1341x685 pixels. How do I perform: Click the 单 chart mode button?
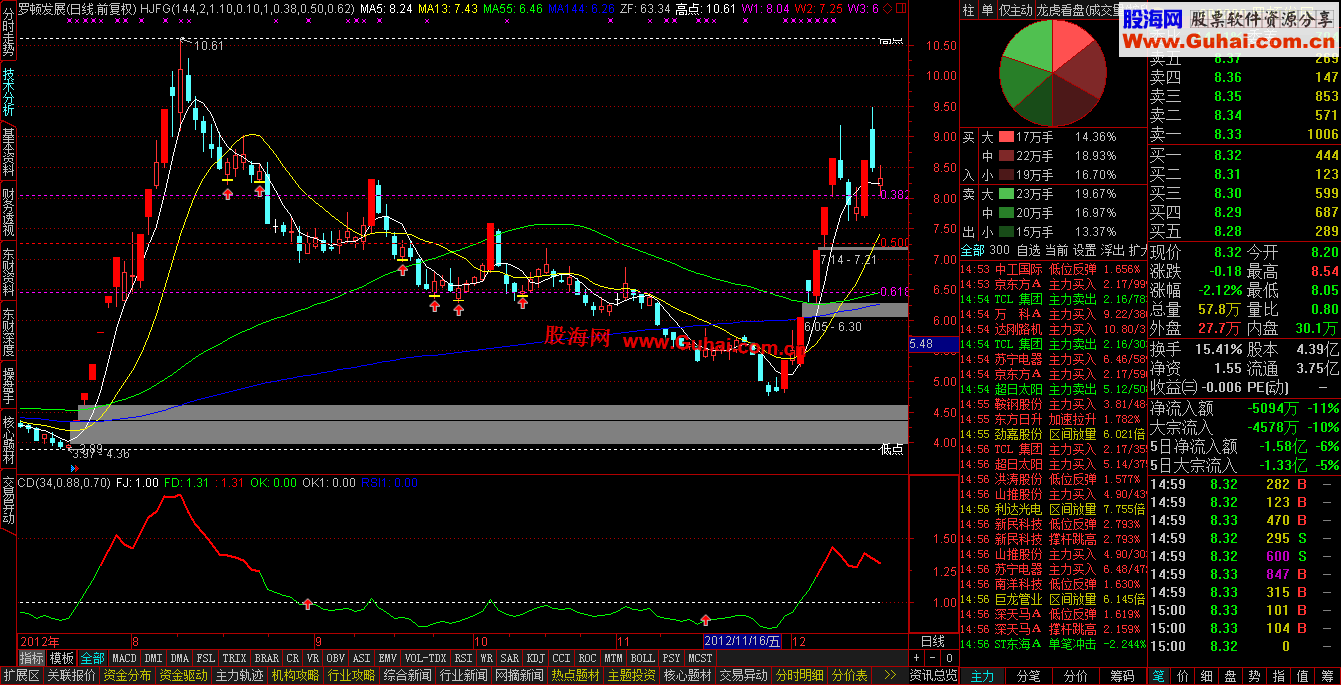[987, 9]
